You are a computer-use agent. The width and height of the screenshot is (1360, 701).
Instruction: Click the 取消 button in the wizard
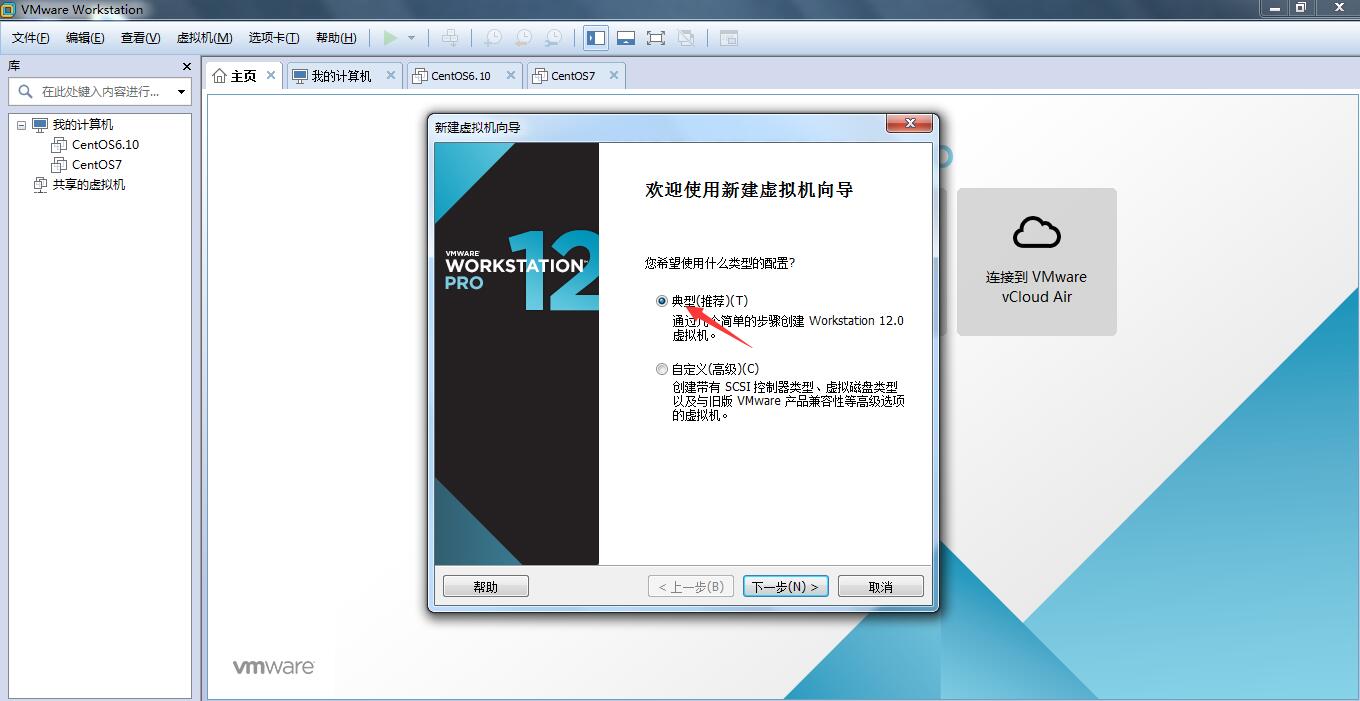click(881, 587)
